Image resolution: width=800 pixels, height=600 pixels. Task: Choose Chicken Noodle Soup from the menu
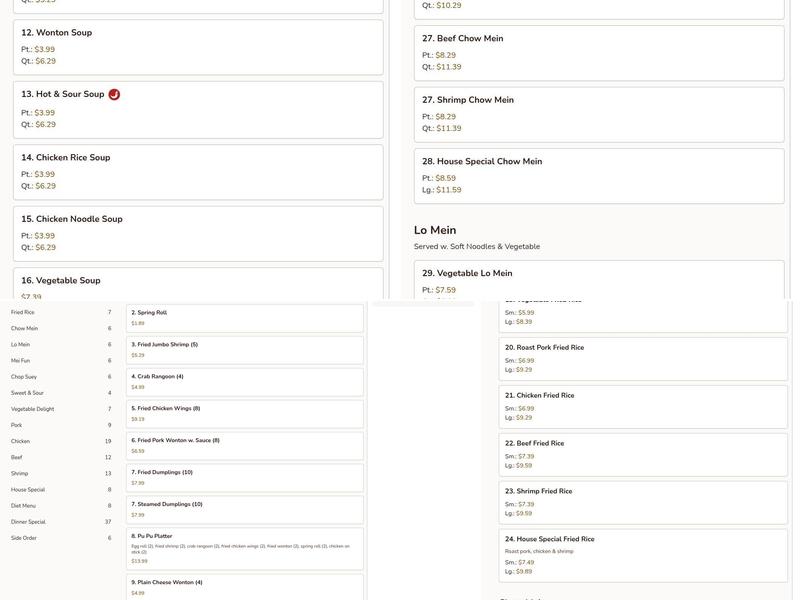72,219
